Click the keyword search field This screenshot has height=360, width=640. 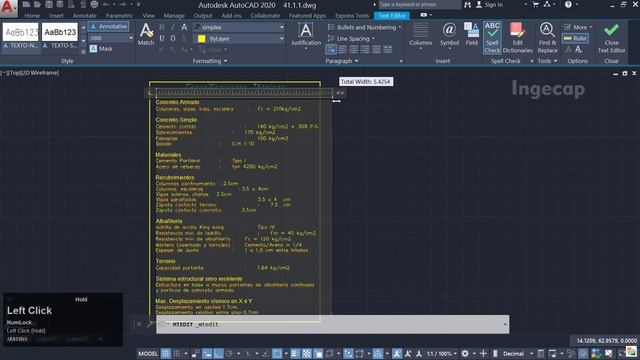[x=420, y=4]
